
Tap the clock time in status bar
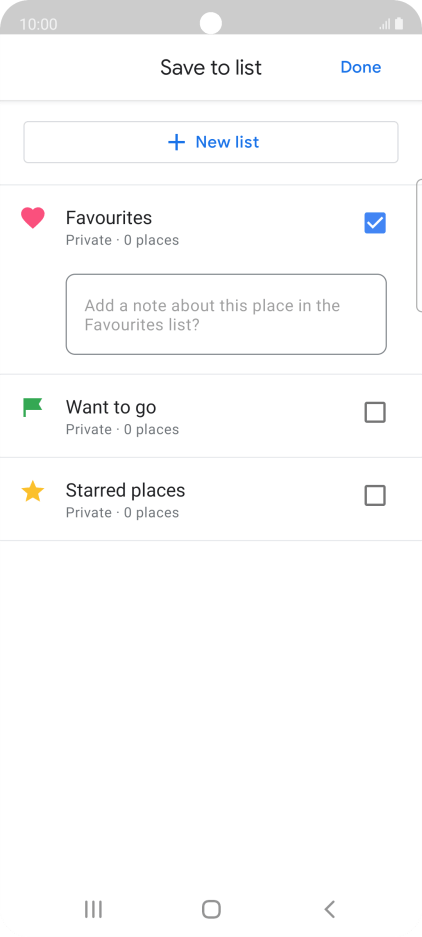pyautogui.click(x=38, y=25)
